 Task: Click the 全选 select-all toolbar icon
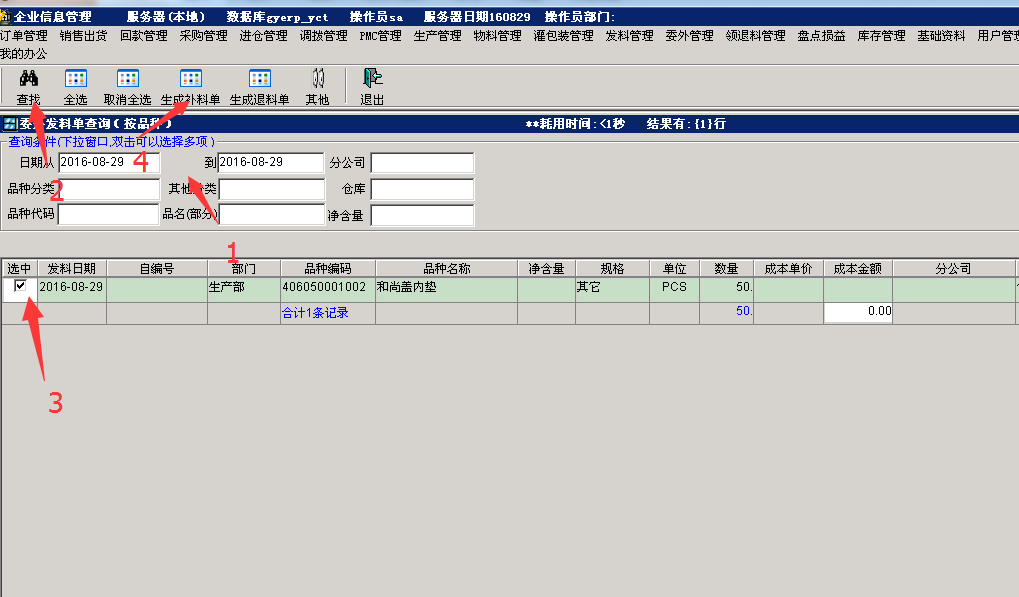tap(75, 79)
